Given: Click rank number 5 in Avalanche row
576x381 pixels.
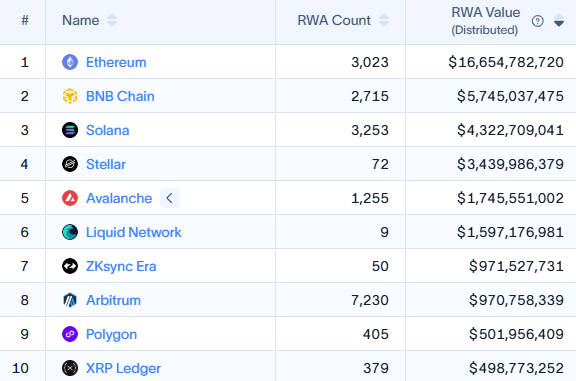Looking at the screenshot, I should point(25,198).
